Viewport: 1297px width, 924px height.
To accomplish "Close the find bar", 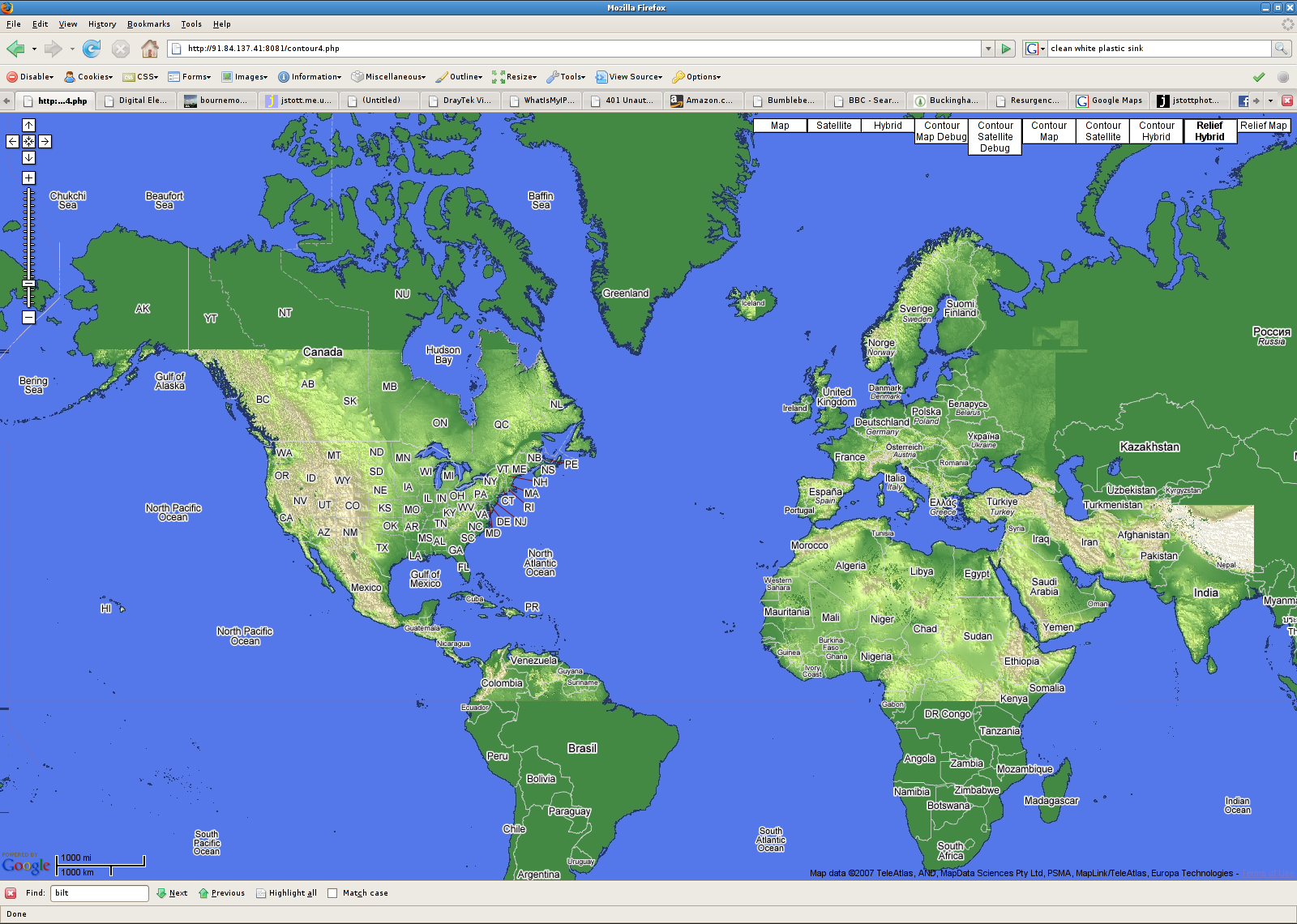I will coord(11,893).
